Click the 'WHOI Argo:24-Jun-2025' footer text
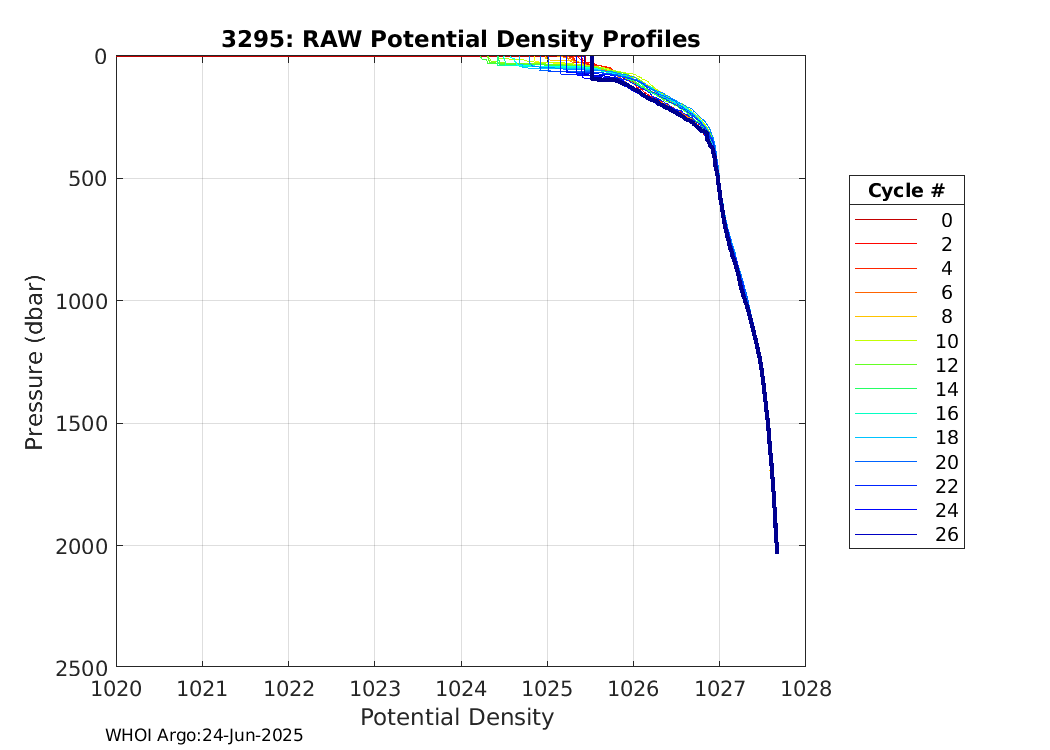This screenshot has height=750, width=1050. pyautogui.click(x=204, y=735)
